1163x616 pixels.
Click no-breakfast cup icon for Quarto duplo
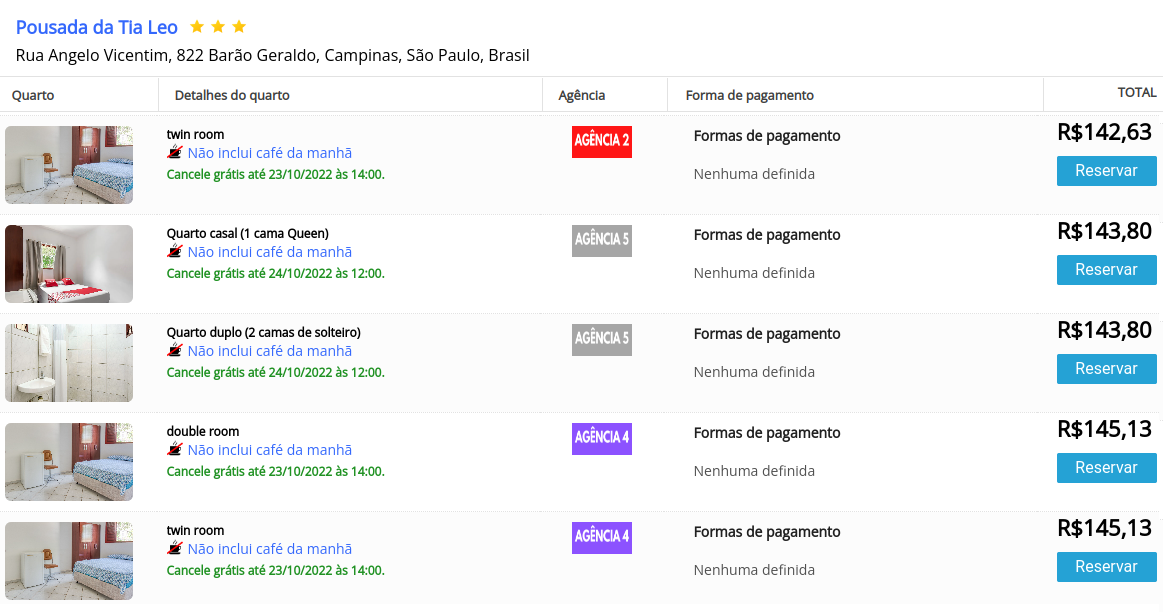point(175,350)
